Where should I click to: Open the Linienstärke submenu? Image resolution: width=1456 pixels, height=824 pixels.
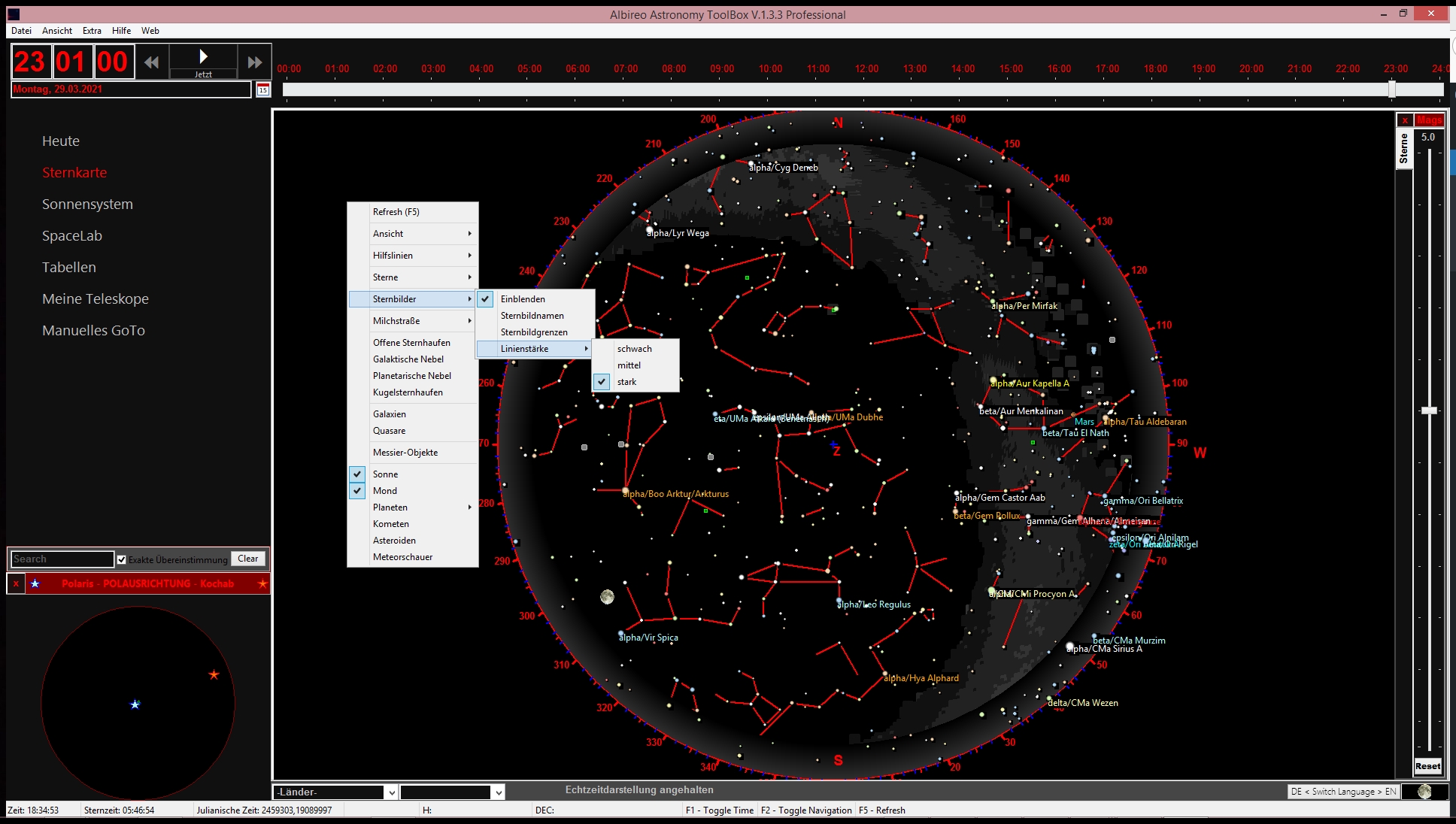535,349
